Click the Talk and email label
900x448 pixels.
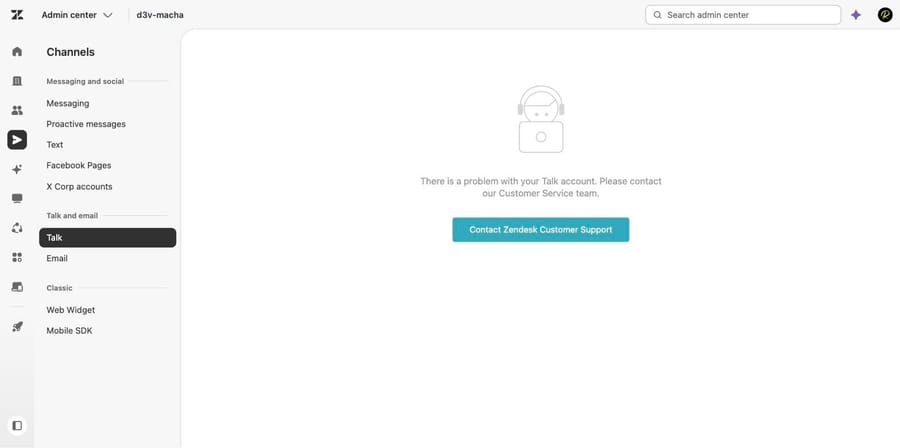(x=72, y=216)
